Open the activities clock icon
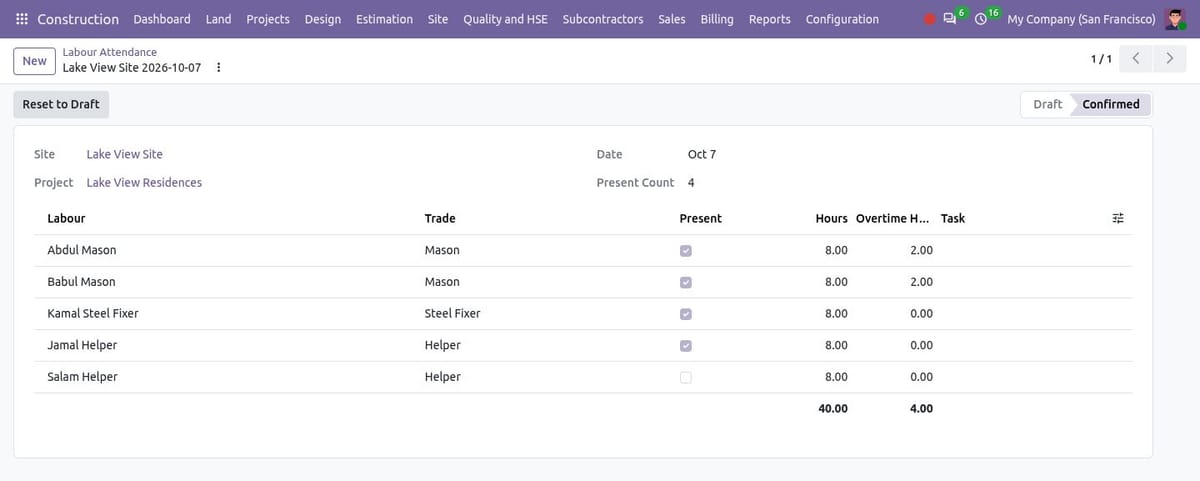The width and height of the screenshot is (1200, 481). [x=980, y=19]
